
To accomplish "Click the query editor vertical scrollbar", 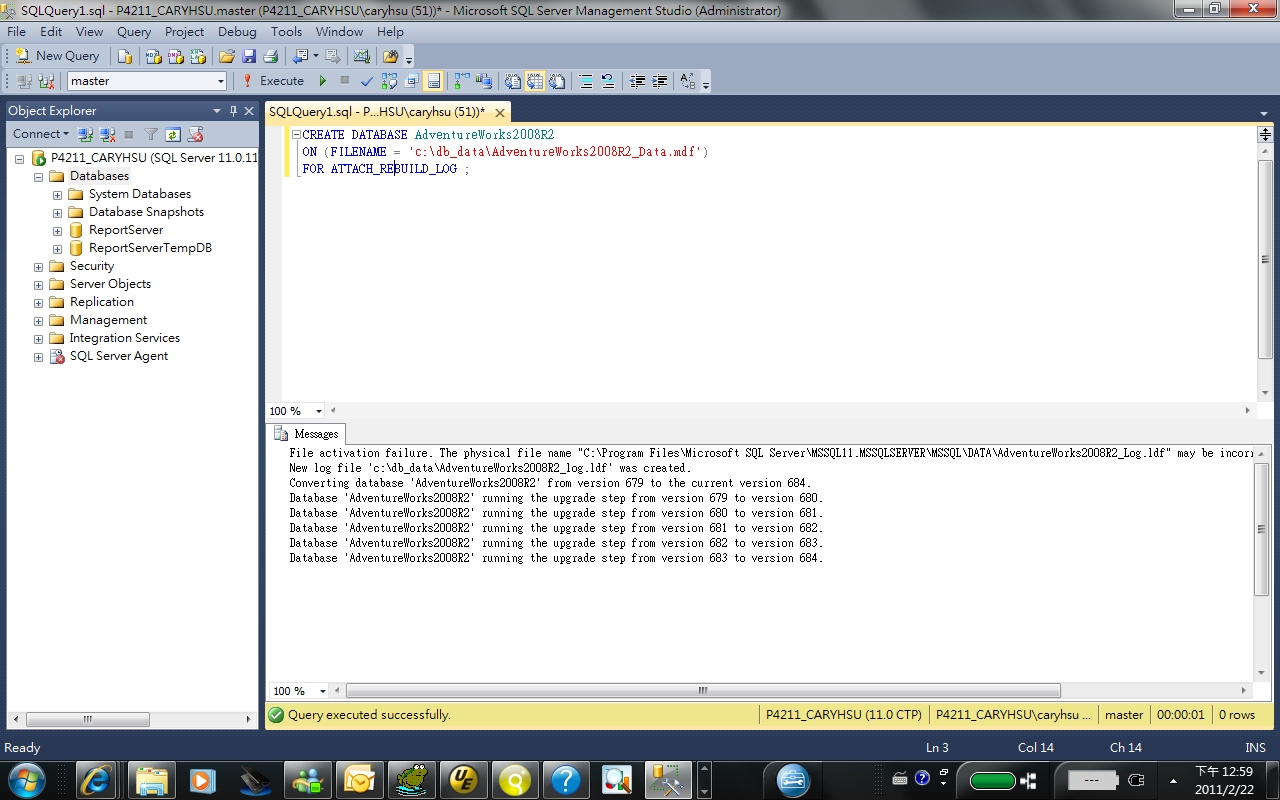I will (x=1265, y=259).
